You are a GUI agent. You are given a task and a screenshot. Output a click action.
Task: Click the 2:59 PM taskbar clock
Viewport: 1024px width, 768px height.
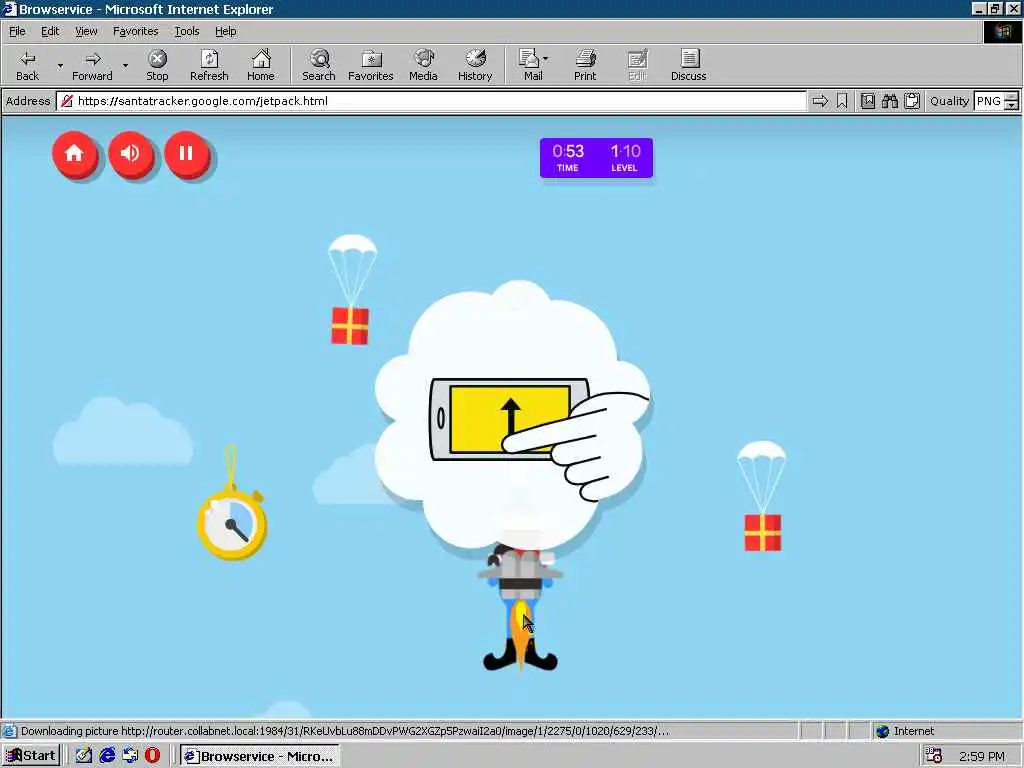tap(982, 756)
